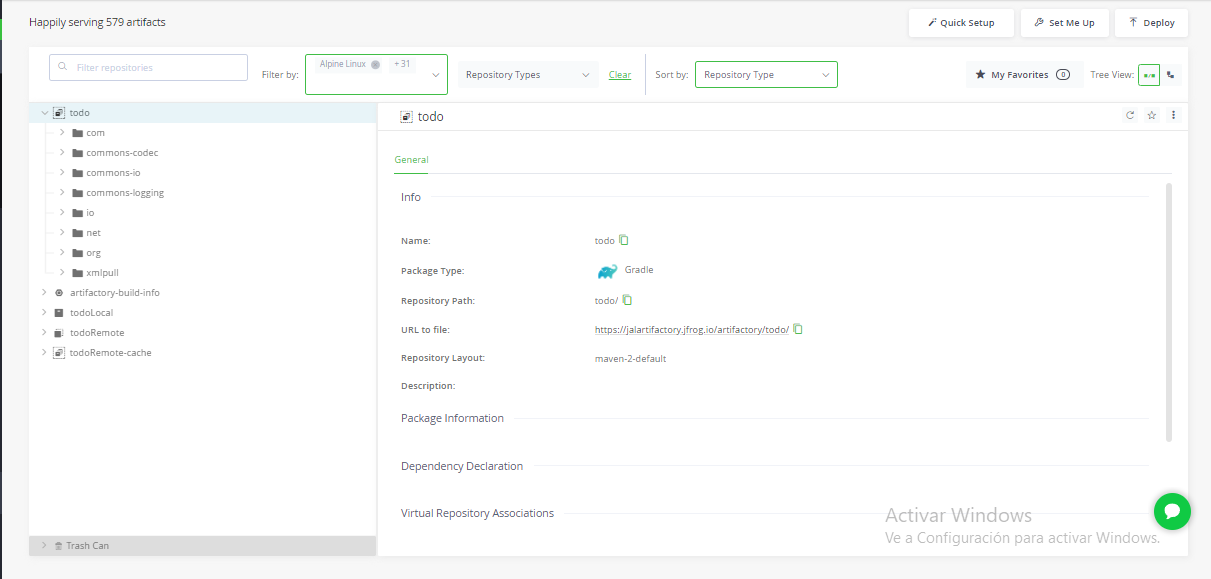Show the +31 additional filters chip
1211x579 pixels.
click(x=402, y=64)
